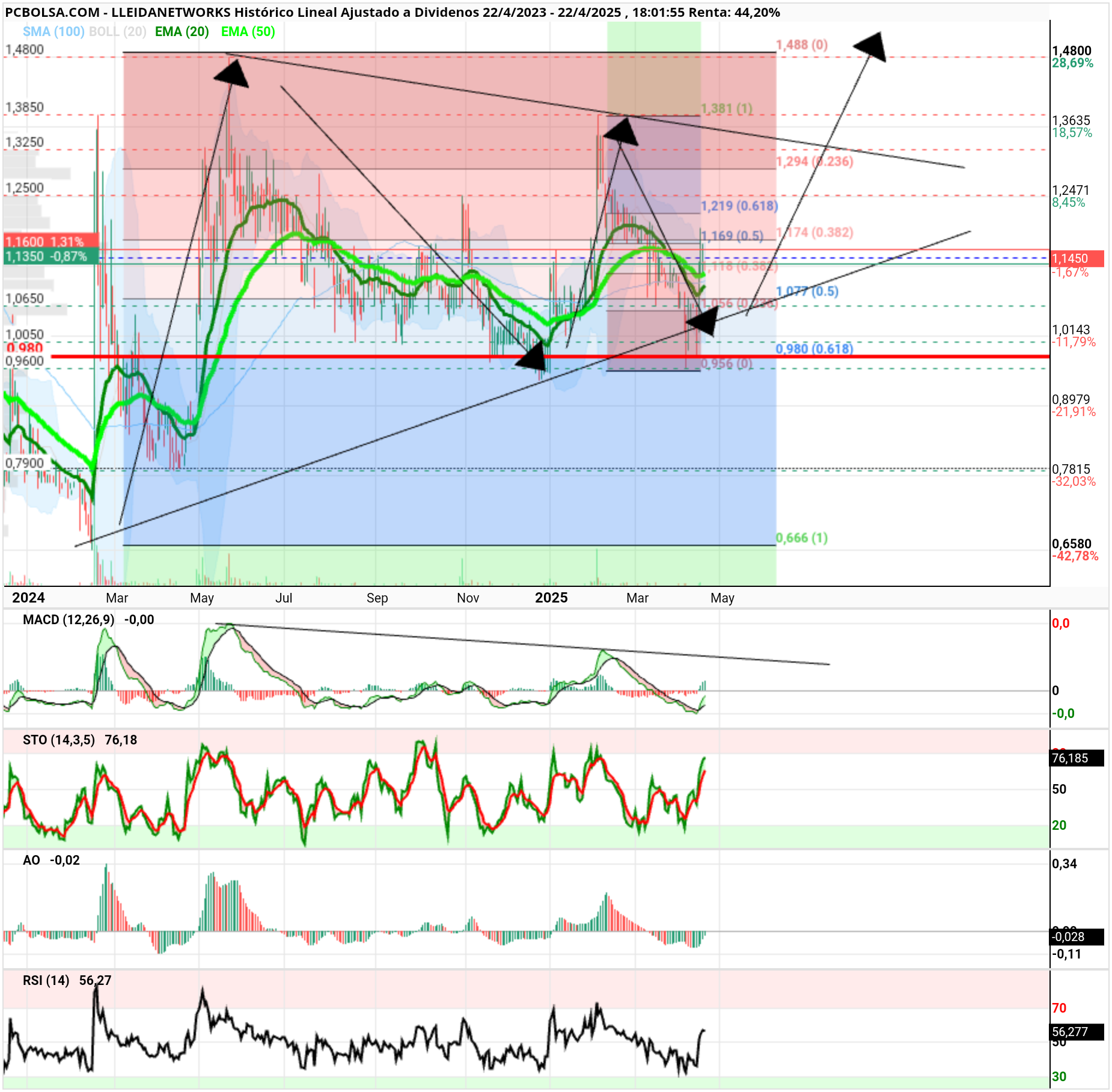Select the -0,11 AO scale value
Image resolution: width=1112 pixels, height=1092 pixels.
(x=1066, y=954)
